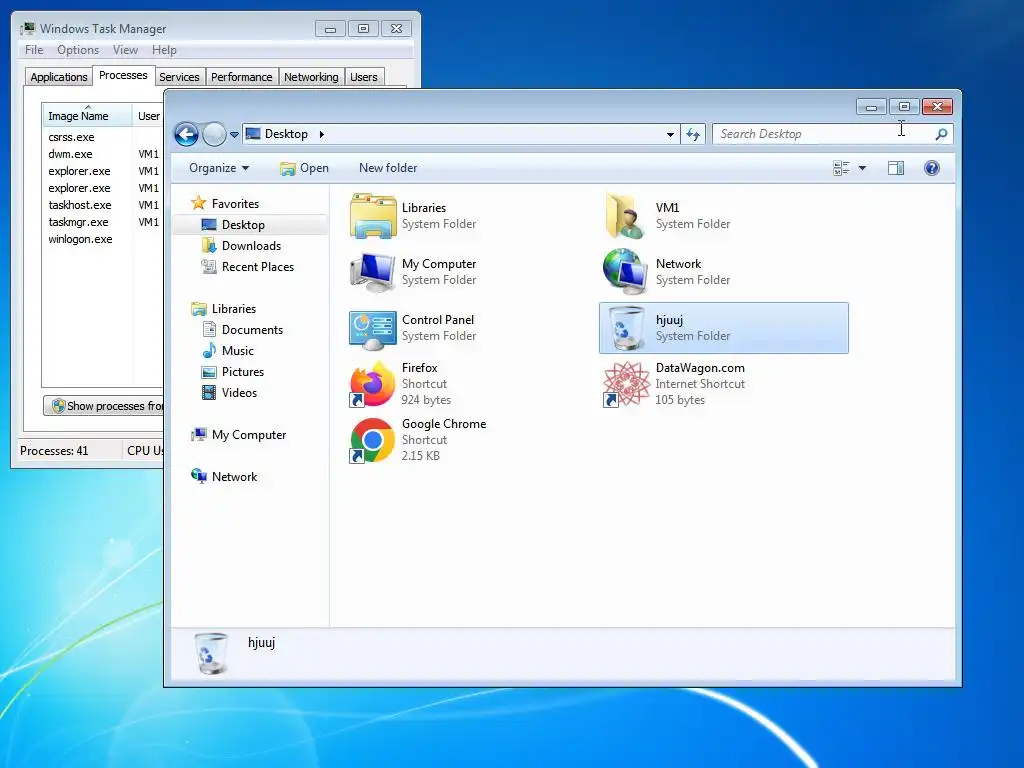
Task: Switch to the Networking tab
Action: (x=311, y=77)
